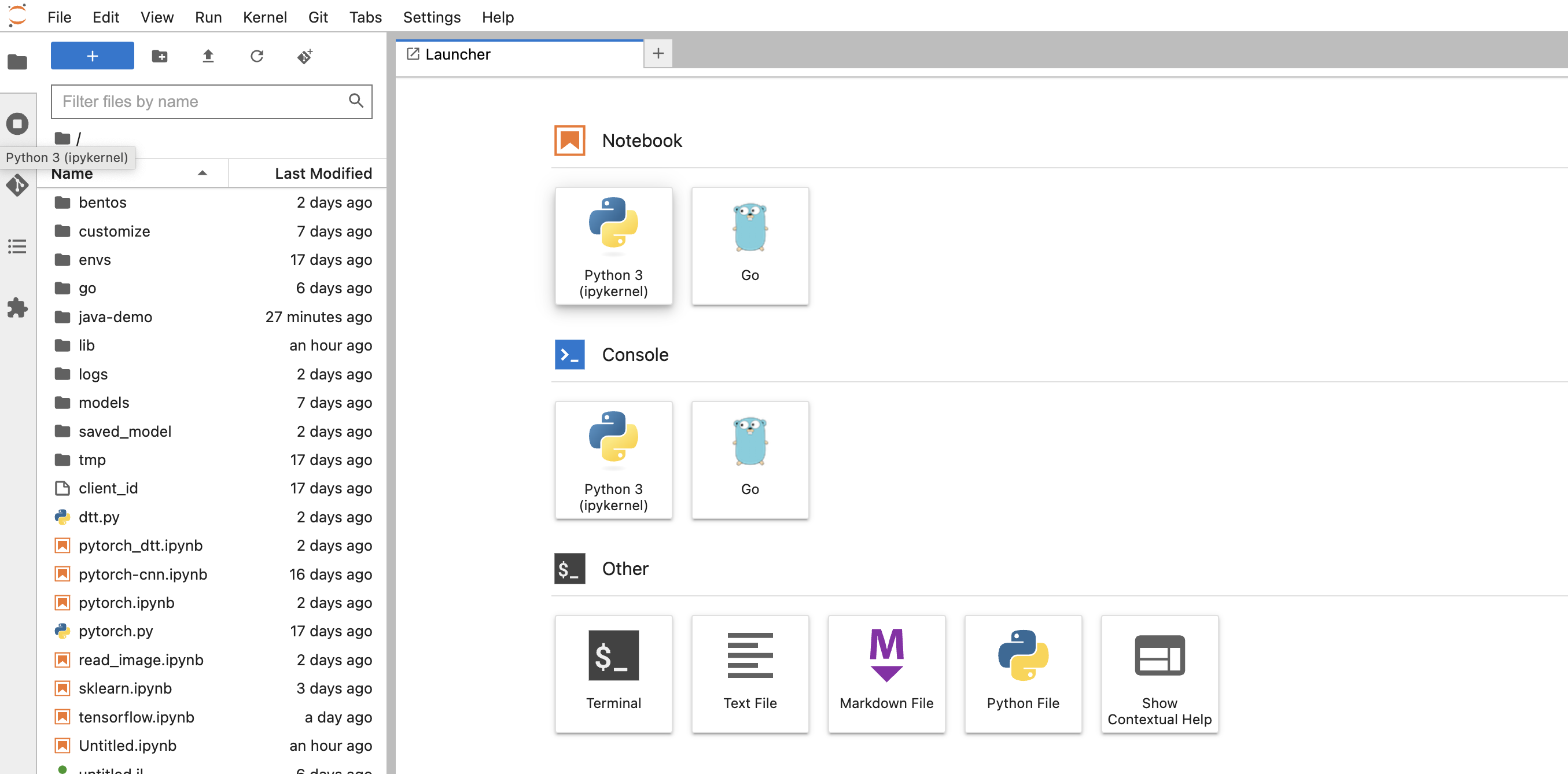Open the java-demo folder
Viewport: 1568px width, 774px height.
point(115,316)
